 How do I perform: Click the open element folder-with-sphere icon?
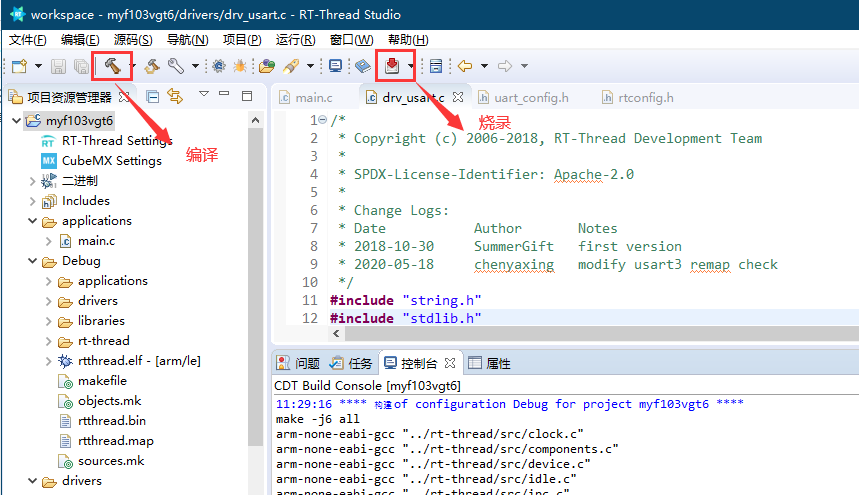pyautogui.click(x=267, y=66)
